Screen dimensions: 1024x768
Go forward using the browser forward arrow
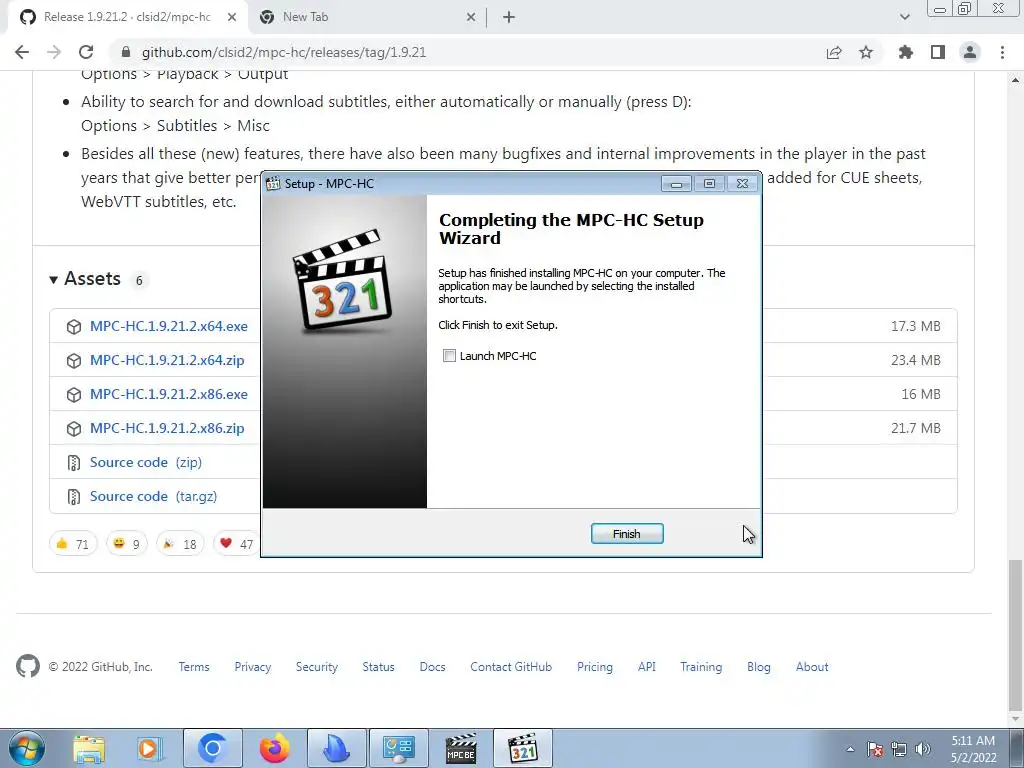click(x=54, y=52)
